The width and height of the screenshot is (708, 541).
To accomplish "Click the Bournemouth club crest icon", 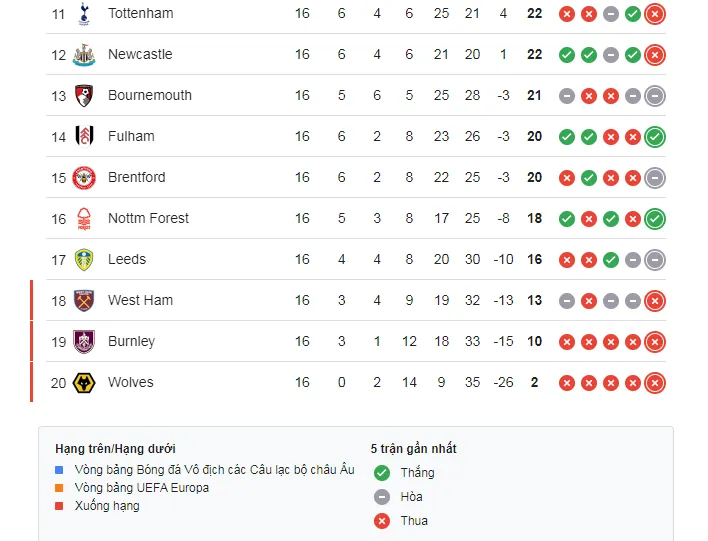I will click(x=84, y=95).
